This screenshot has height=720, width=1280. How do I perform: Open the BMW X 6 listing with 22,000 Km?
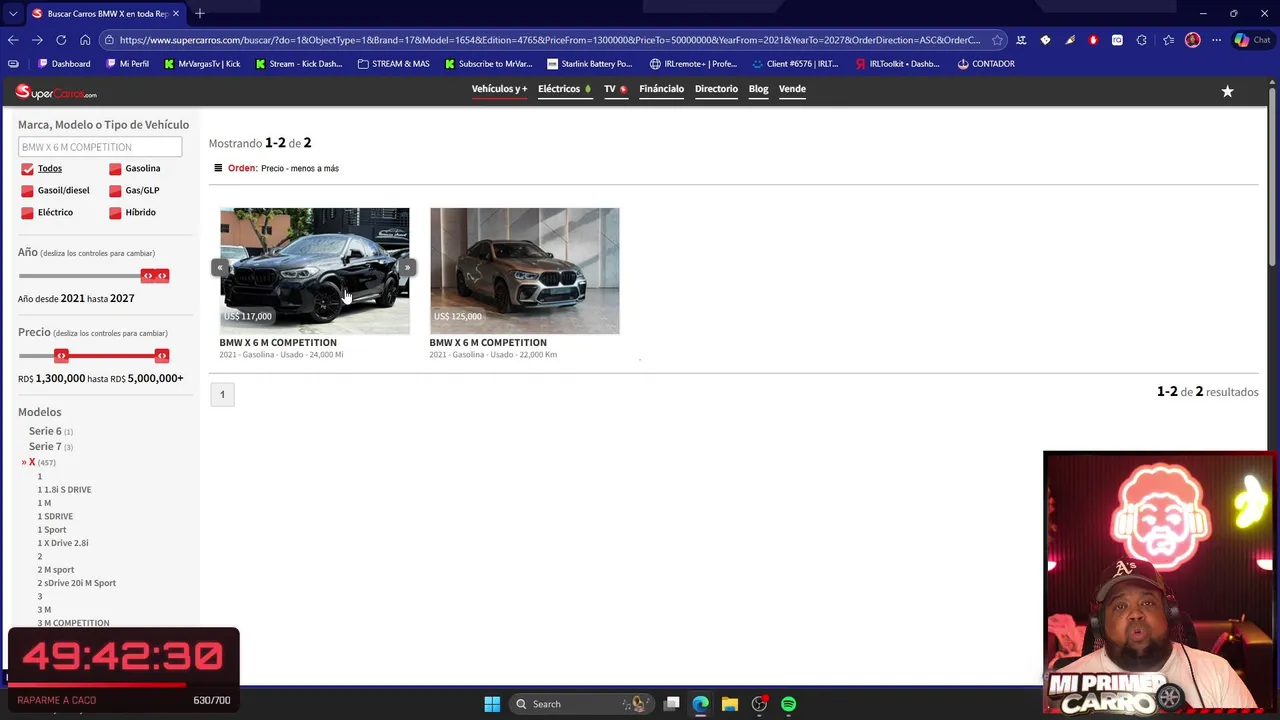(x=488, y=343)
